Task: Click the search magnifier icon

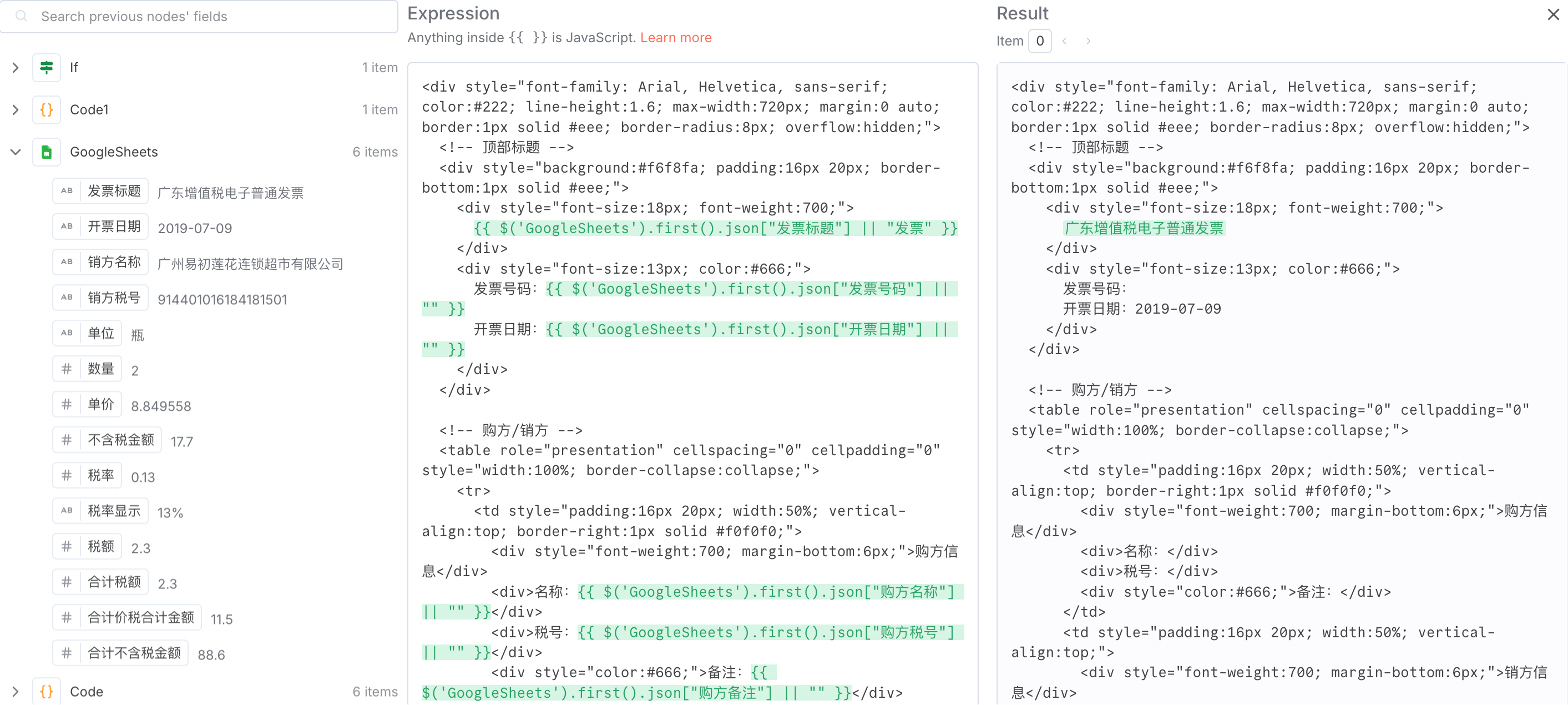Action: click(x=21, y=16)
